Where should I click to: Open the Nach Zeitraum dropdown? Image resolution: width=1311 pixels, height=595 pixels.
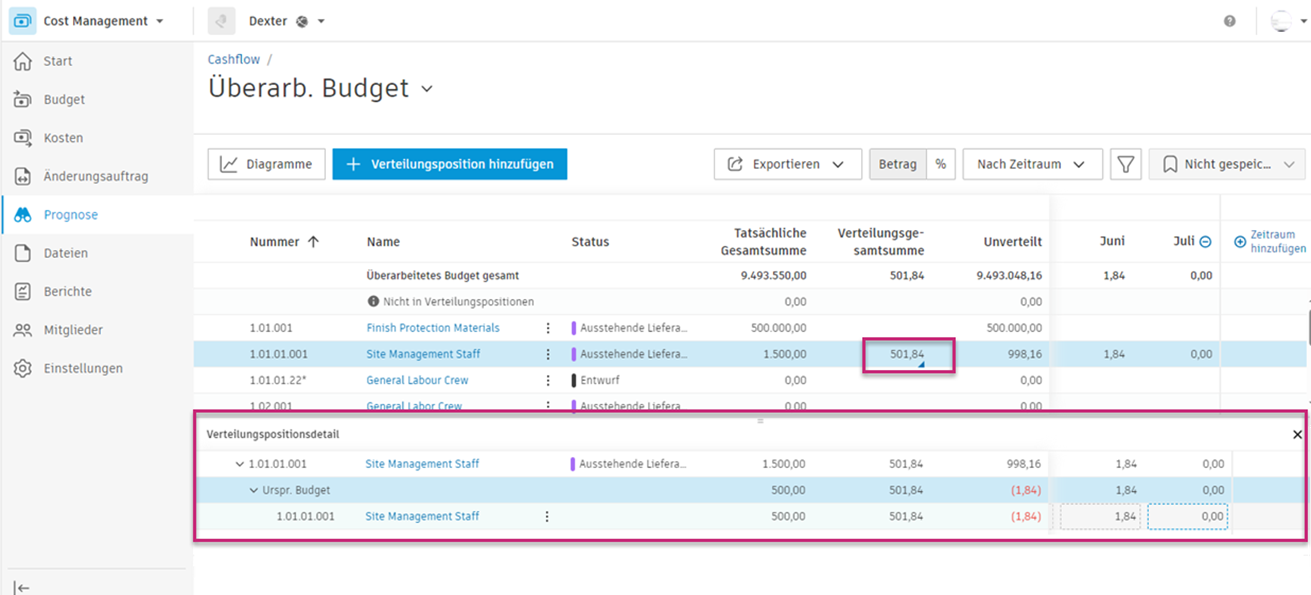click(1032, 164)
